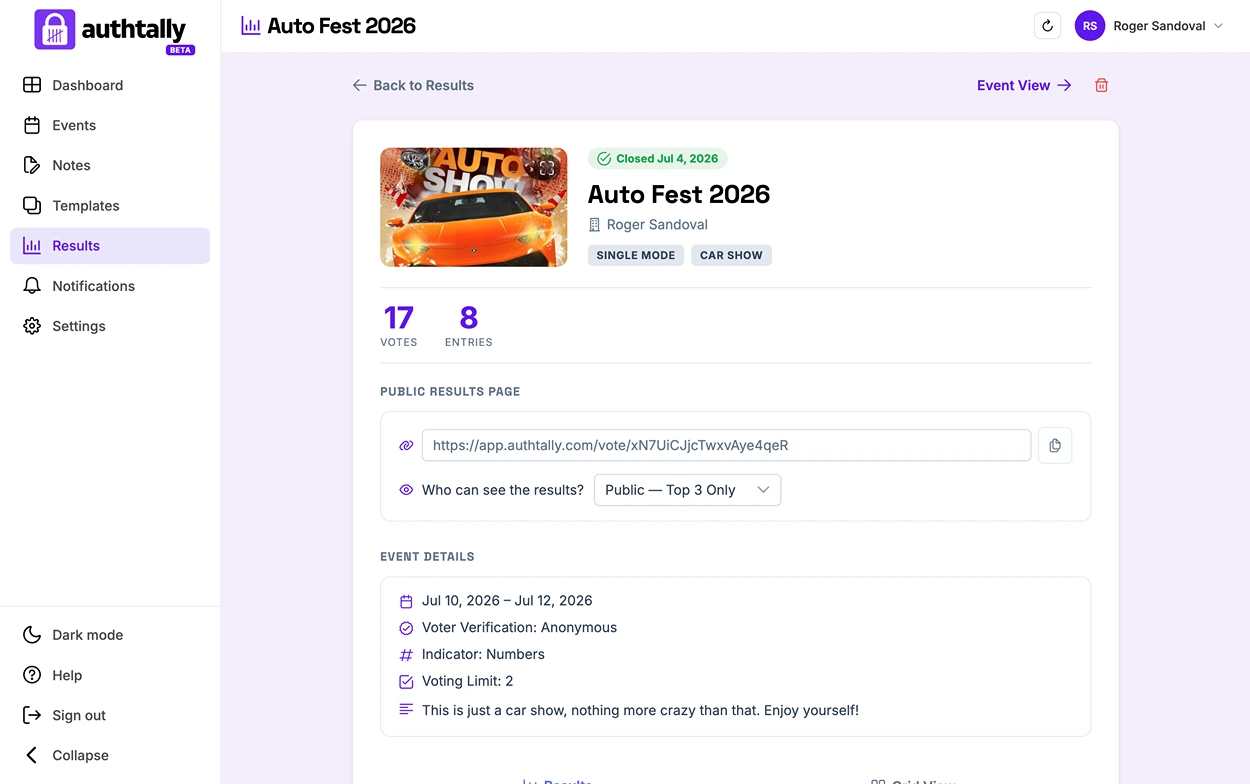The image size is (1250, 784).
Task: Click Voting Limit: 2 text
Action: (x=467, y=682)
